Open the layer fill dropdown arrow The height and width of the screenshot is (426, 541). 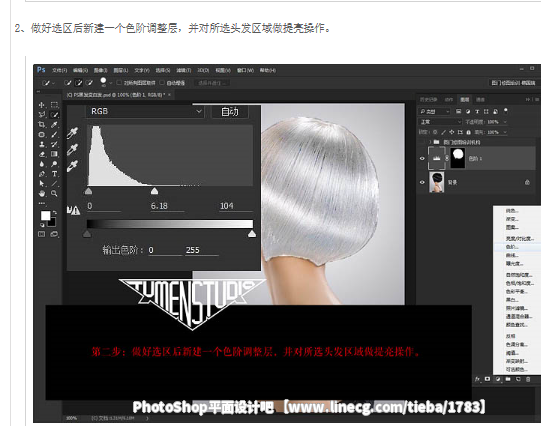pos(505,132)
